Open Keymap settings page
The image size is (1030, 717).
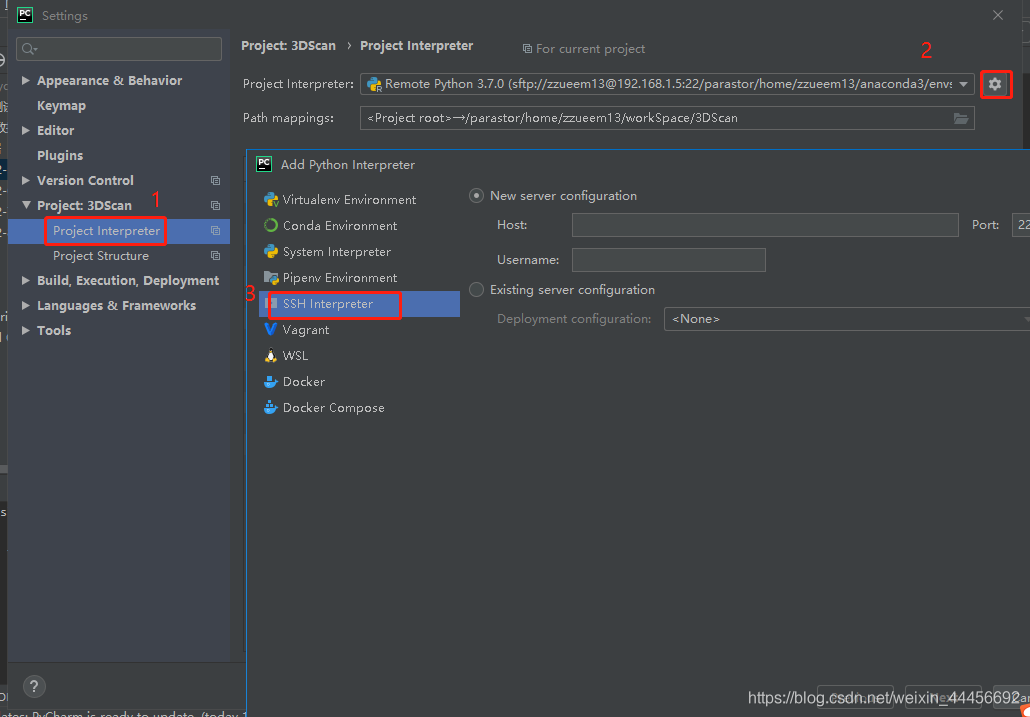click(x=61, y=106)
